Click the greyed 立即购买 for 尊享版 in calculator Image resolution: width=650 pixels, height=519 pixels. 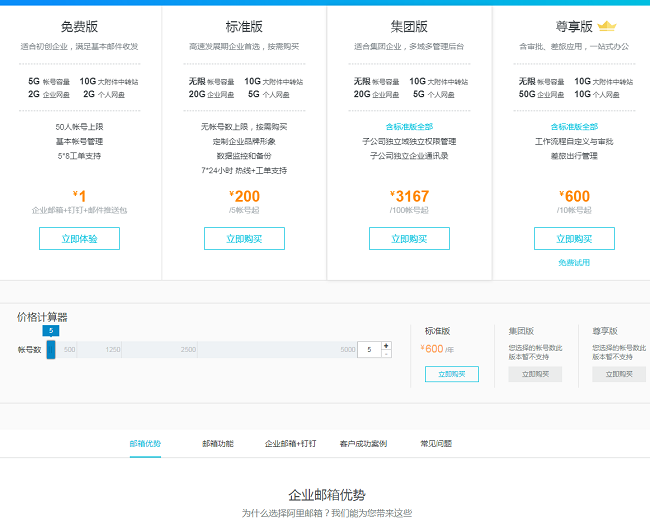coord(618,374)
